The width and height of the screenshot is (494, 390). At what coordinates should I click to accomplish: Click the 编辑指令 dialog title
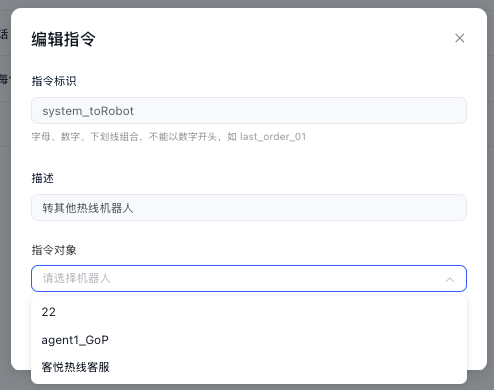point(64,39)
